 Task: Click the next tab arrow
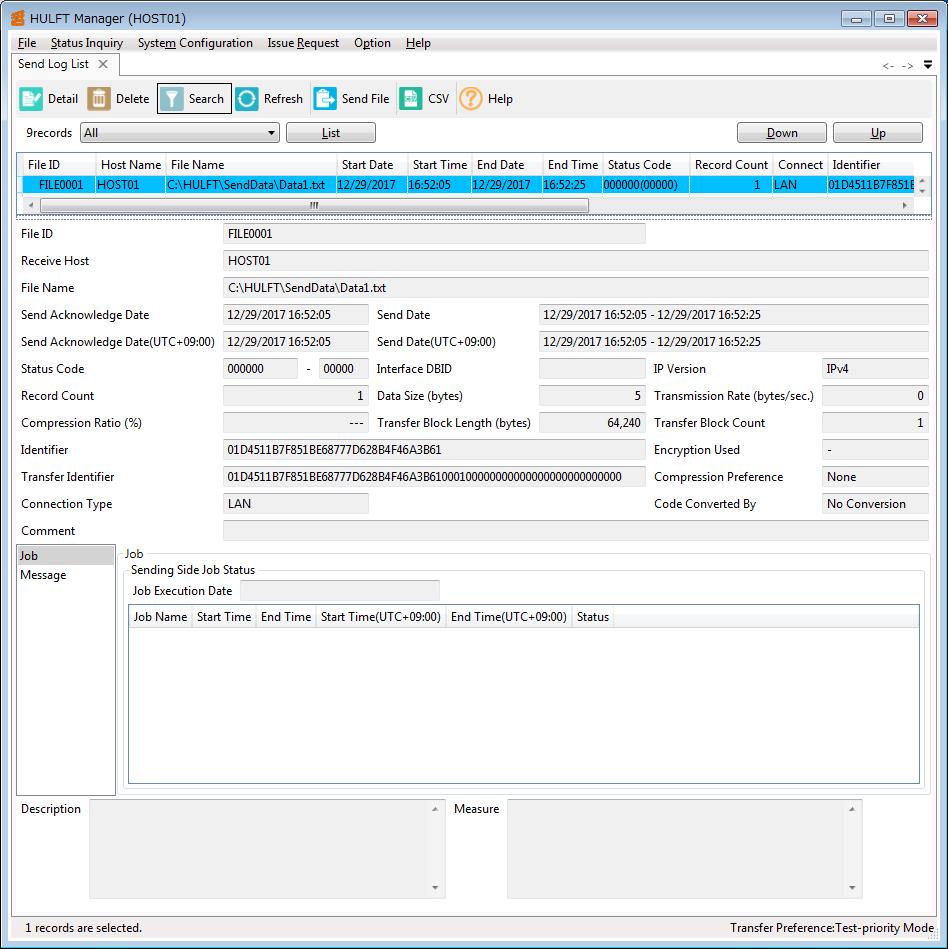907,65
